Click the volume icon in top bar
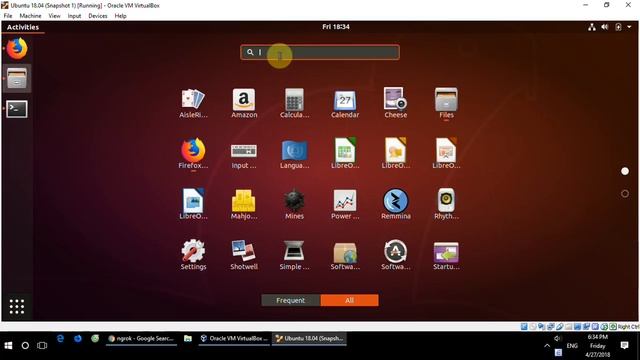Image resolution: width=640 pixels, height=360 pixels. tap(604, 27)
